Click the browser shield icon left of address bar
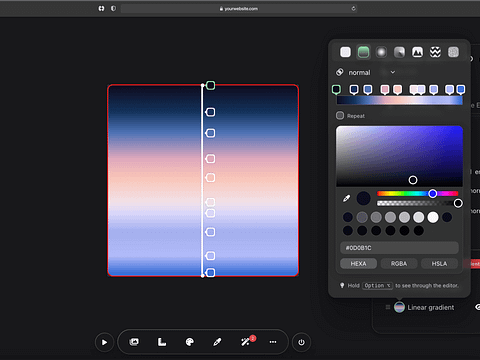This screenshot has width=480, height=360. click(113, 9)
